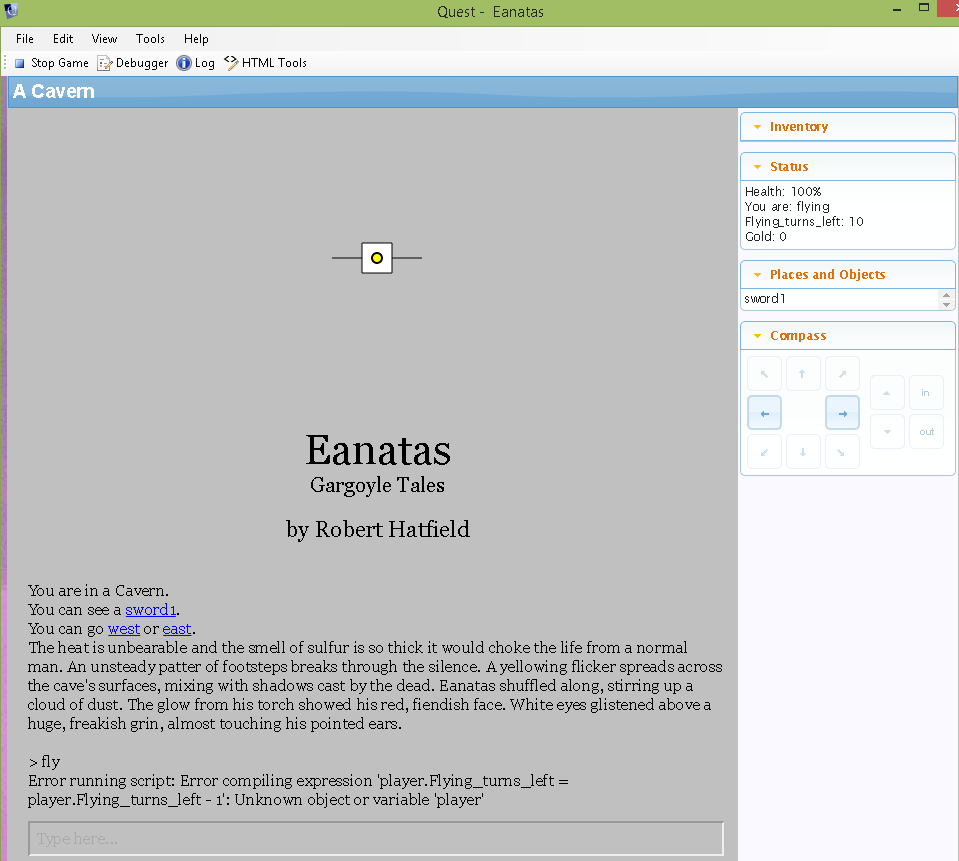This screenshot has width=959, height=861.
Task: Follow the 'east' direction link
Action: [176, 629]
